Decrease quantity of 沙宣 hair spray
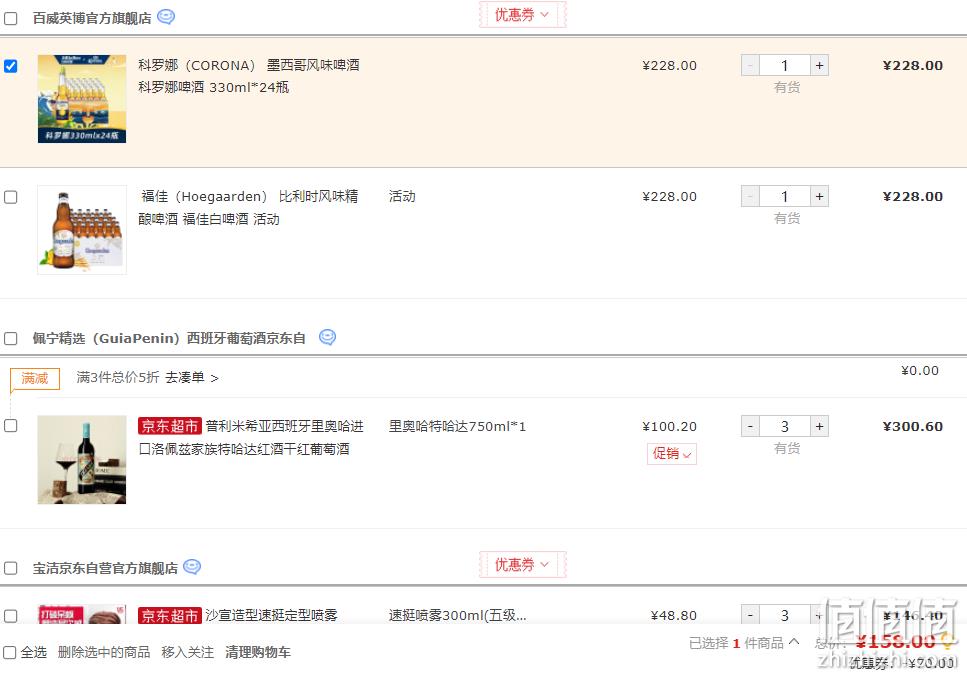 [750, 615]
